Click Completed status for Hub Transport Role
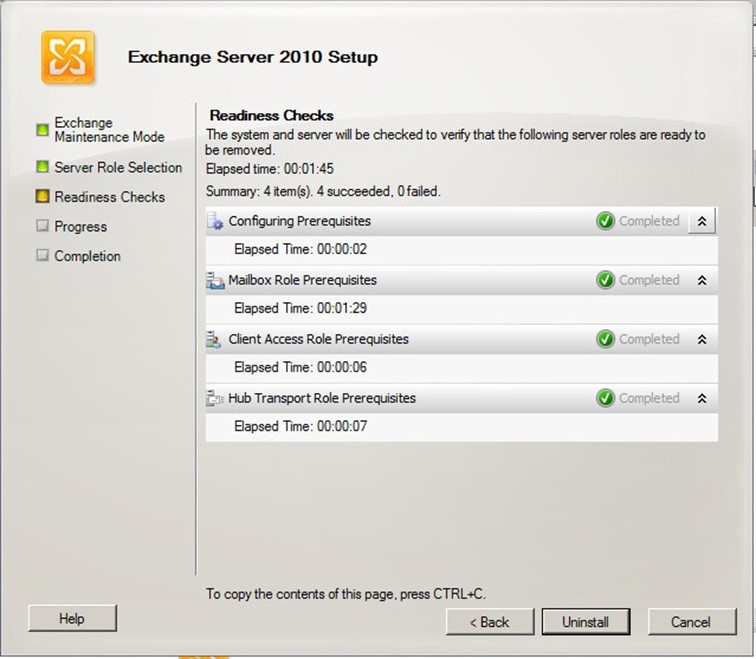Screen dimensions: 756x659 click(x=649, y=398)
